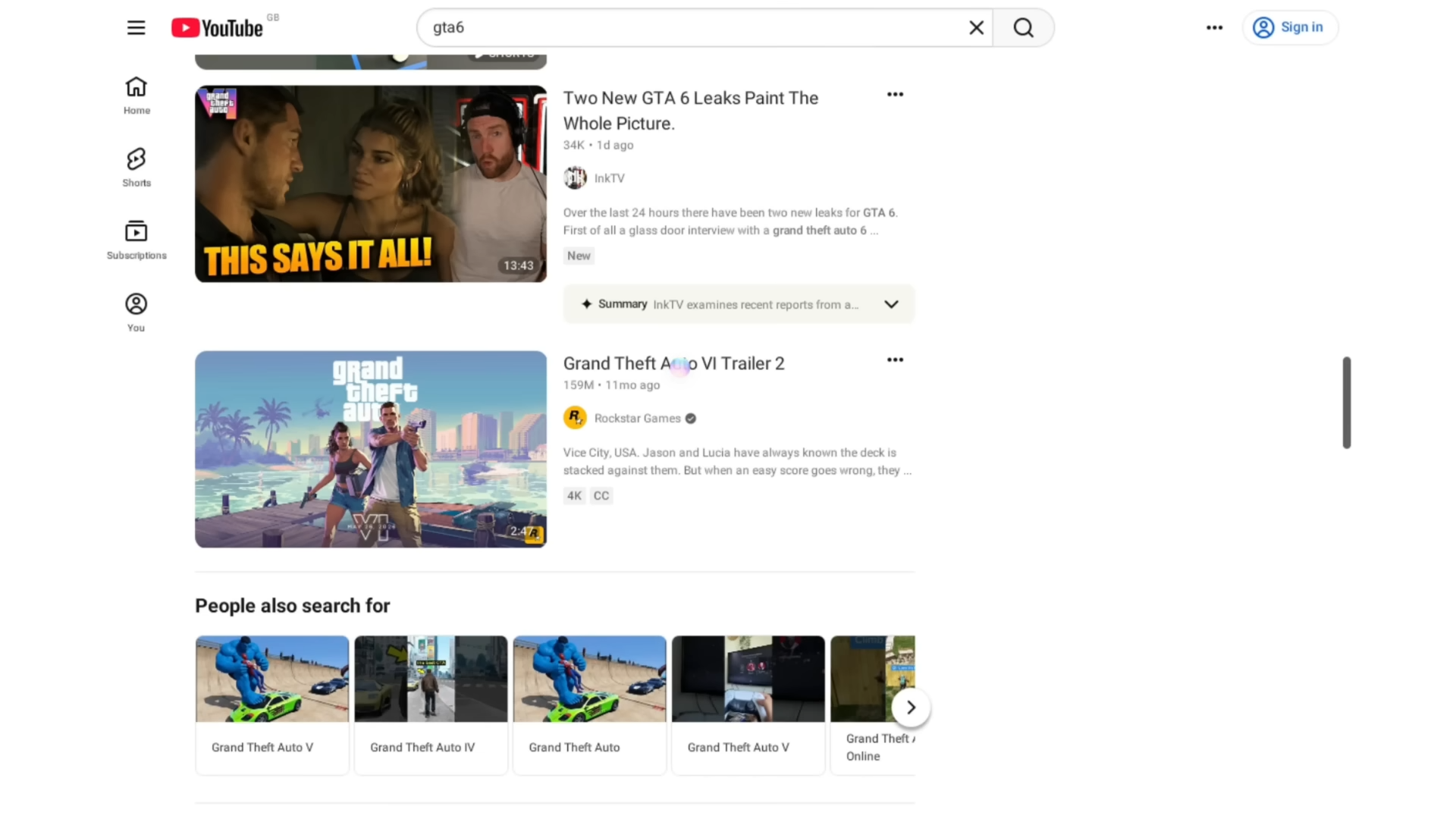Image resolution: width=1456 pixels, height=819 pixels.
Task: Select the 'Grand Theft Auto' suggestion card
Action: point(589,705)
